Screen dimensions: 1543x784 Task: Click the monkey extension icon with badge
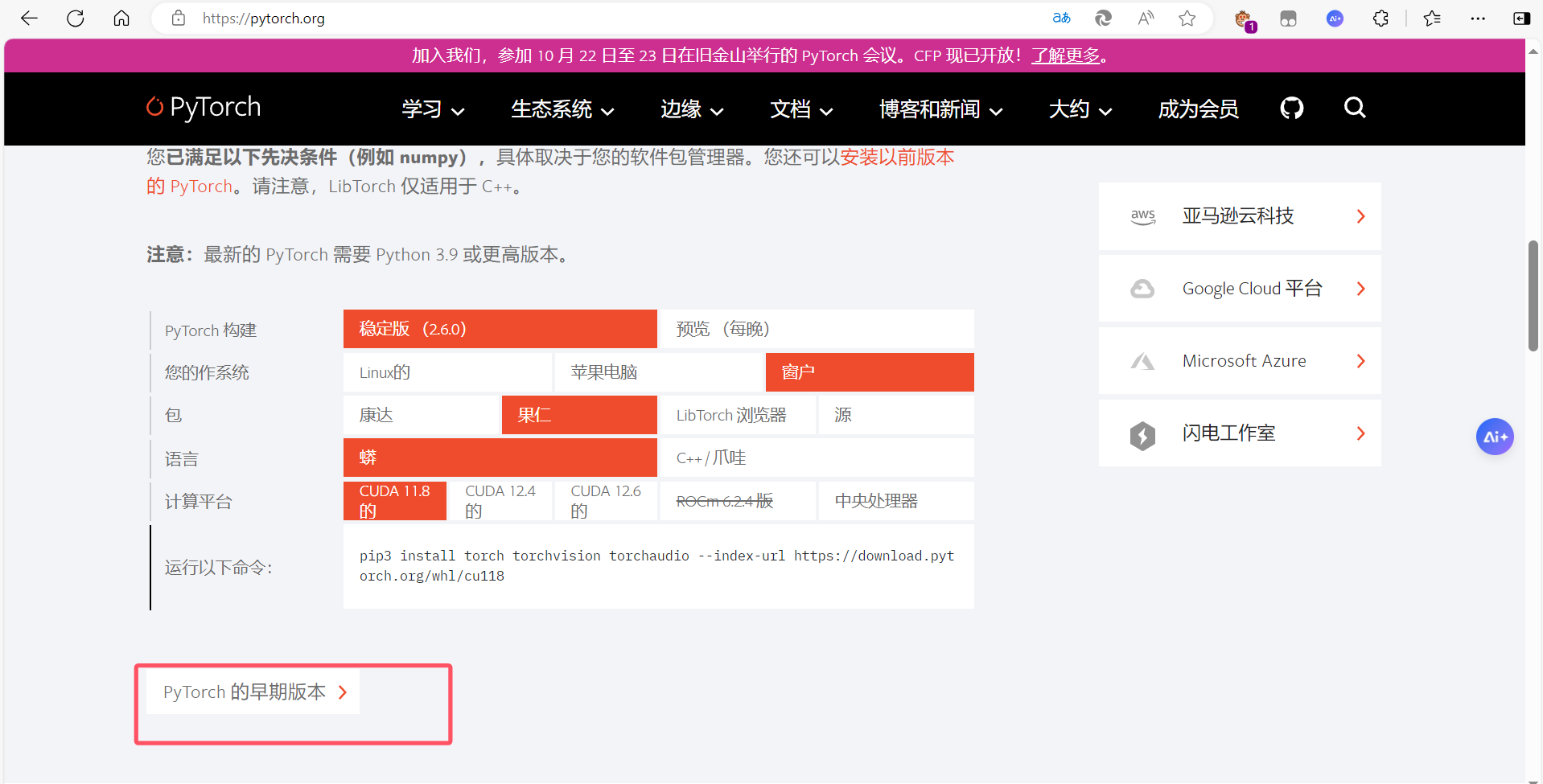point(1245,19)
